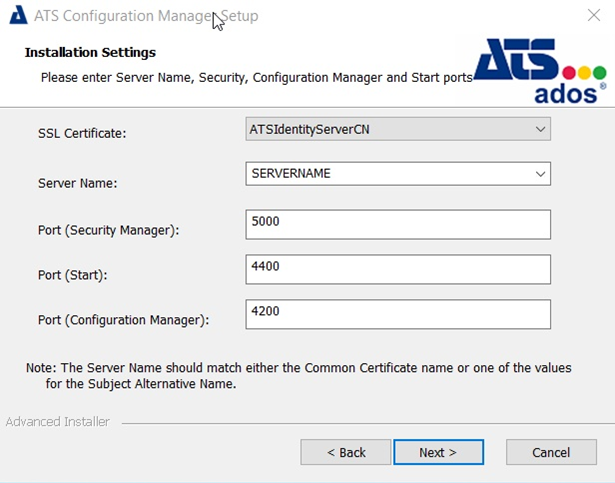Select the ATSIdentityServerCN combo box value
Screen dimensions: 615x483
388,129
